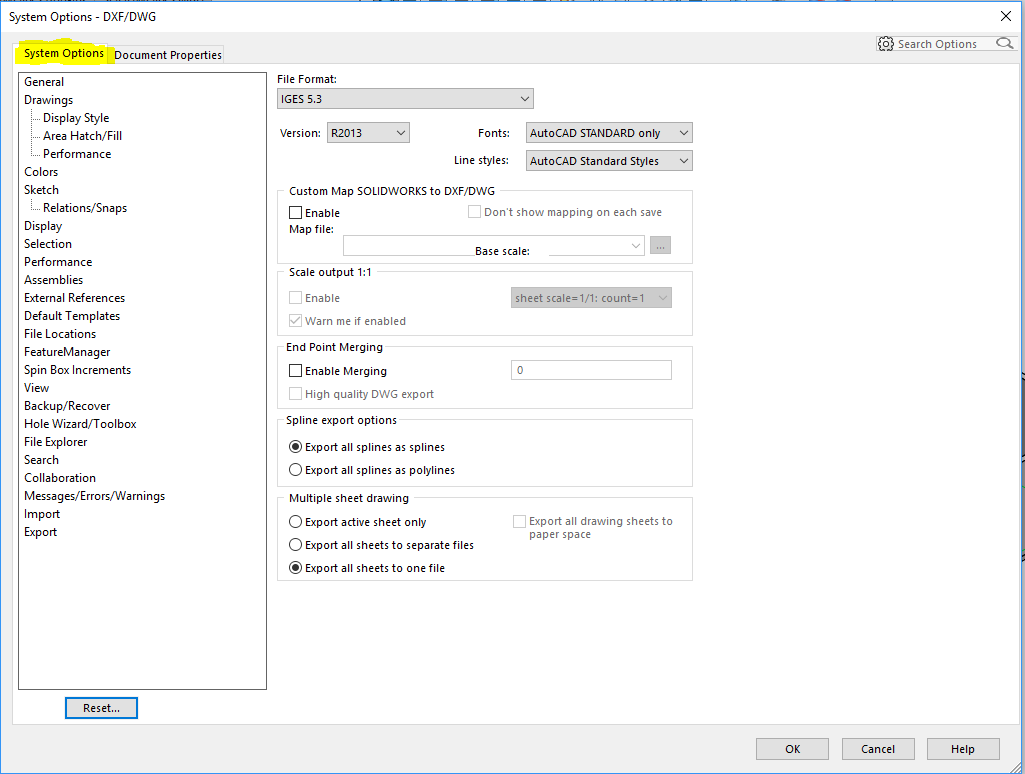Click the End Point Merging value field
The image size is (1025, 774).
click(x=591, y=370)
